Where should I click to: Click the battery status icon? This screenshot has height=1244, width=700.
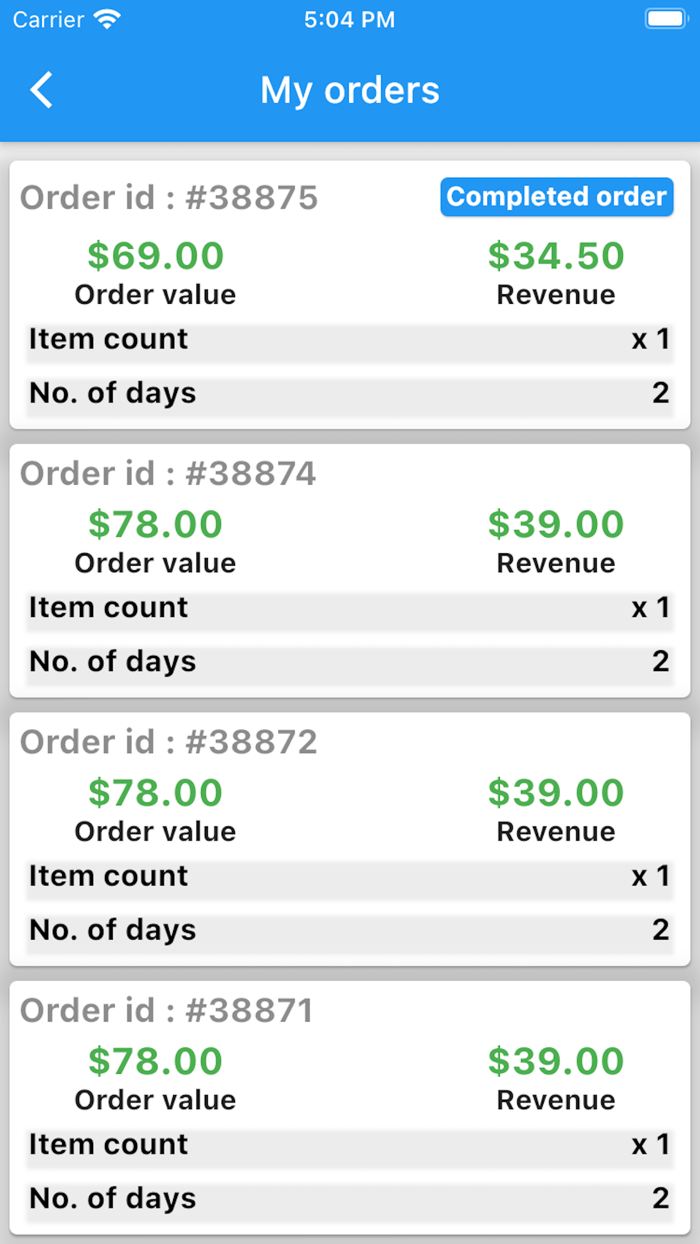665,19
